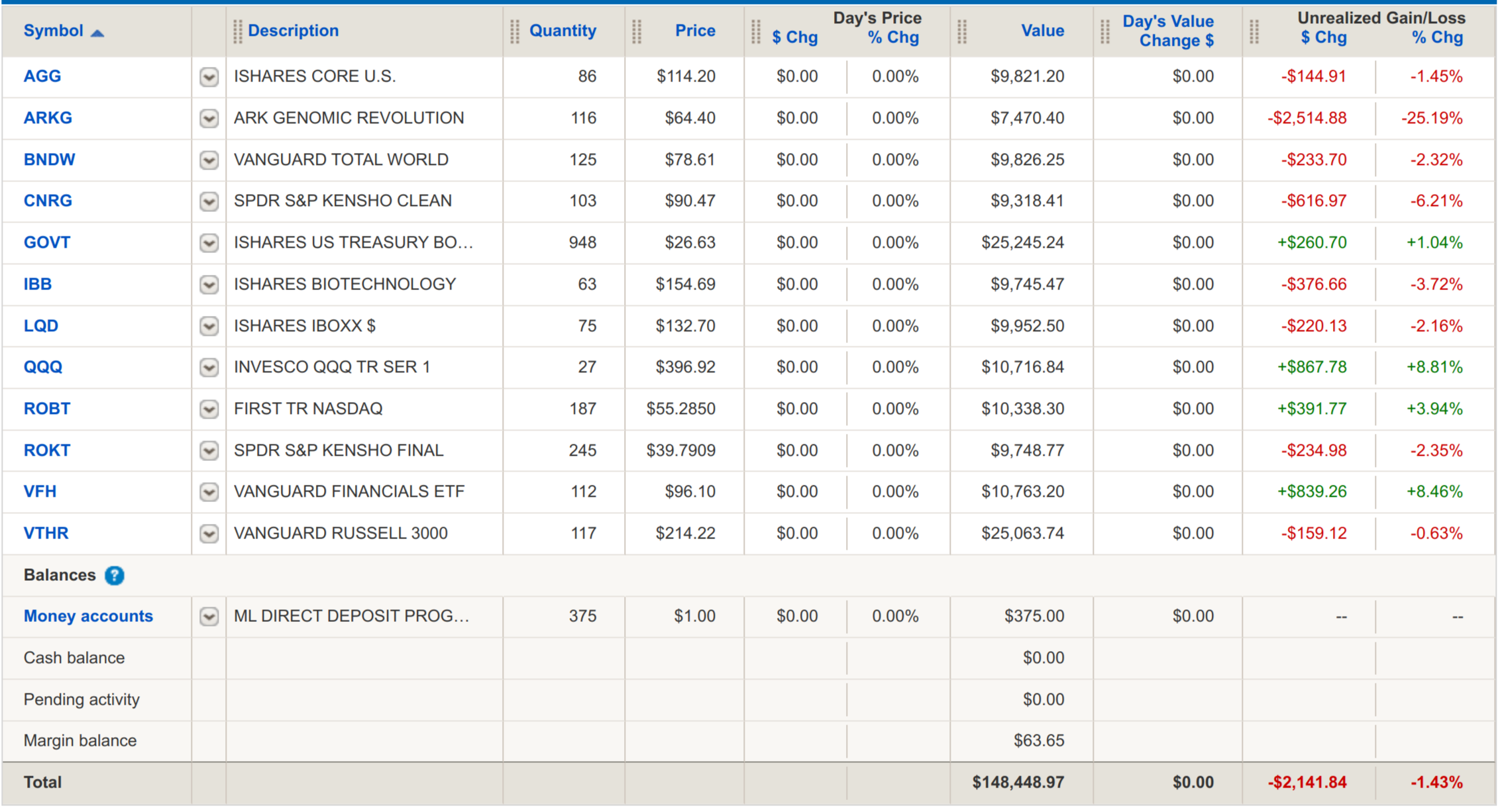Sort by Day's Price $ Chg header
Viewport: 1502px width, 812px height.
[x=794, y=38]
